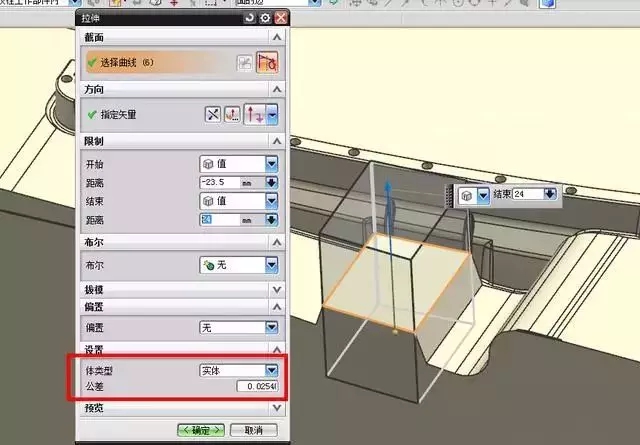Collapse the 截面 section
Viewport: 640px width, 445px height.
click(278, 37)
